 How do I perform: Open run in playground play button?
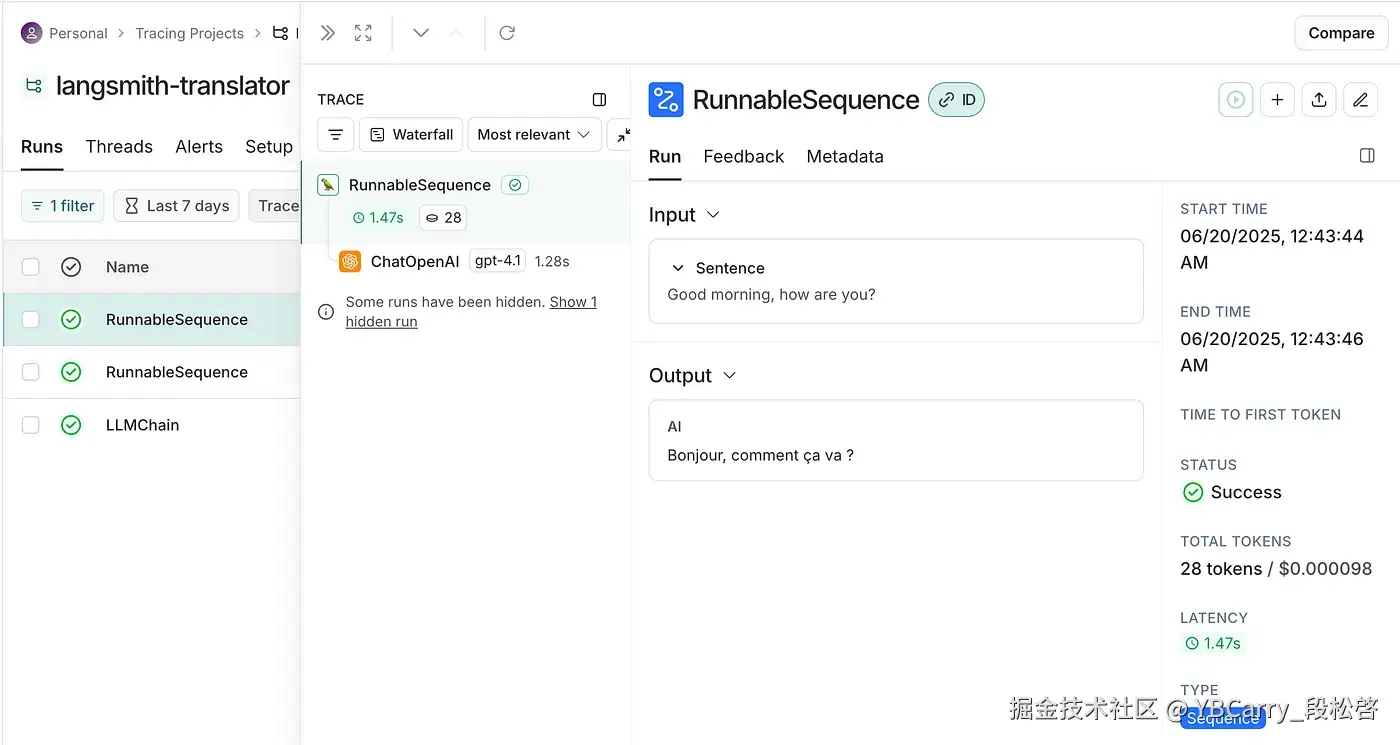[1236, 100]
